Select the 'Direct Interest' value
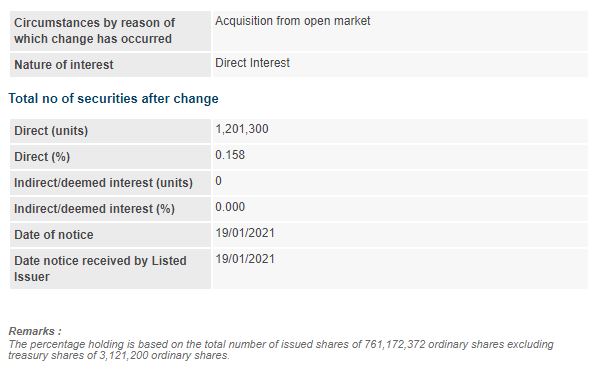 coord(253,63)
